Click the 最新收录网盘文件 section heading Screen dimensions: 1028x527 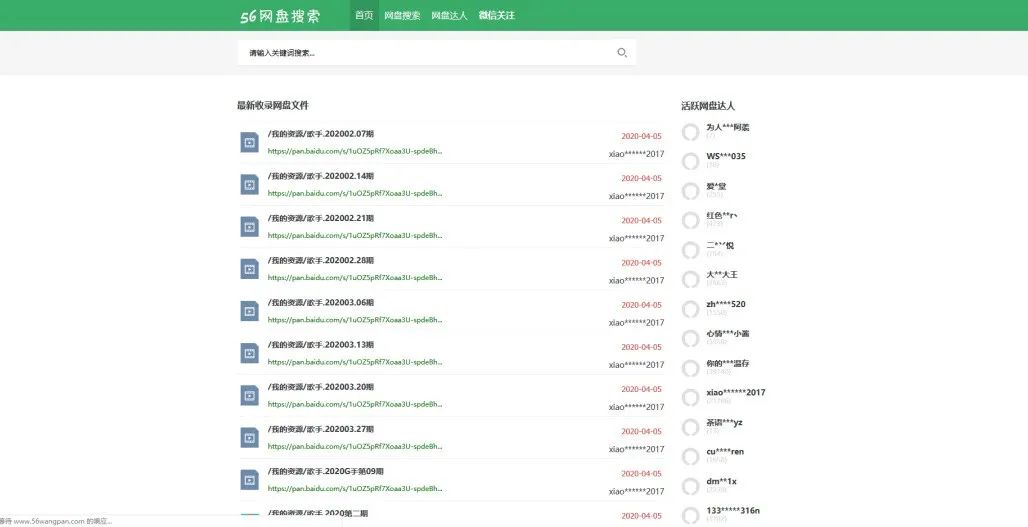tap(273, 105)
